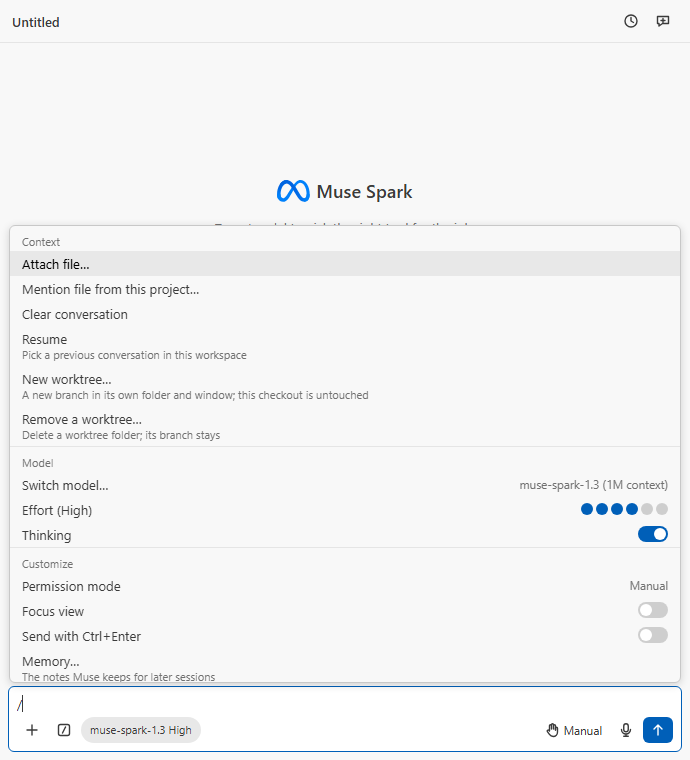Choose Remove a worktree… entry

click(x=345, y=427)
